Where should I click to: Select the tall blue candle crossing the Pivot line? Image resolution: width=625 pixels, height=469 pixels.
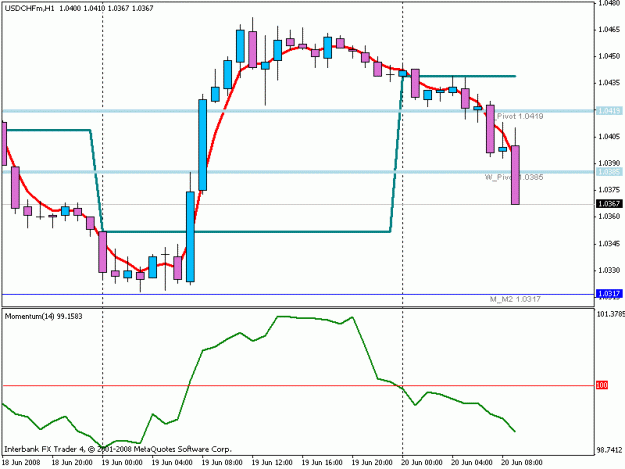click(x=202, y=145)
